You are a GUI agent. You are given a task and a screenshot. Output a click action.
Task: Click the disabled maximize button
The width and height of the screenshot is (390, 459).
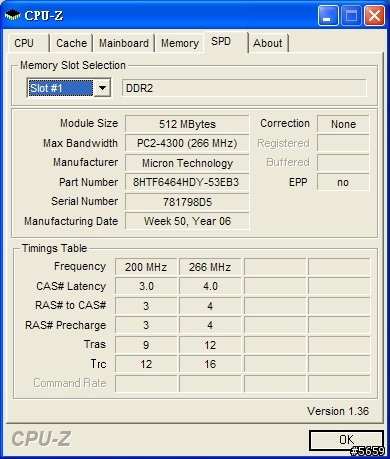pyautogui.click(x=351, y=15)
